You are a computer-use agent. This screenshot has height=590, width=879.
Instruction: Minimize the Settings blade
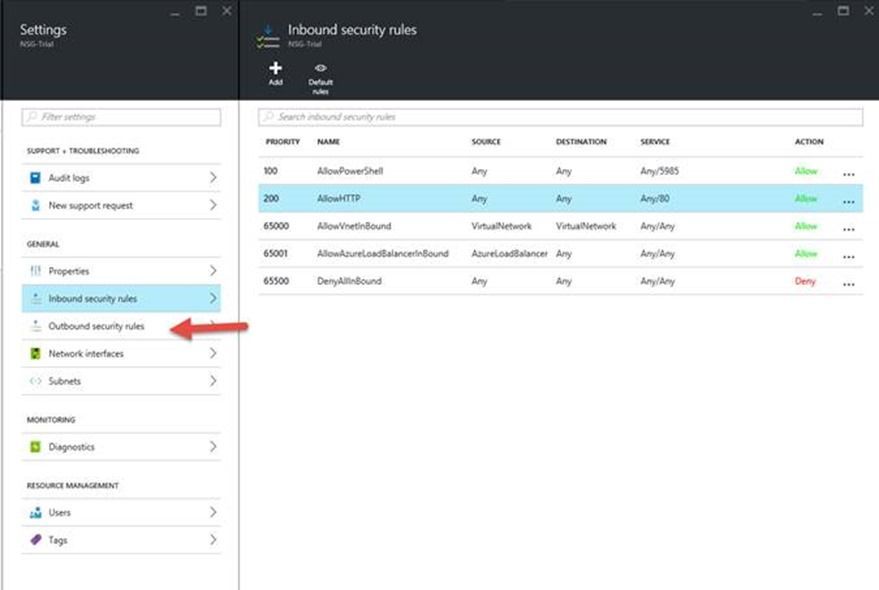coord(175,13)
